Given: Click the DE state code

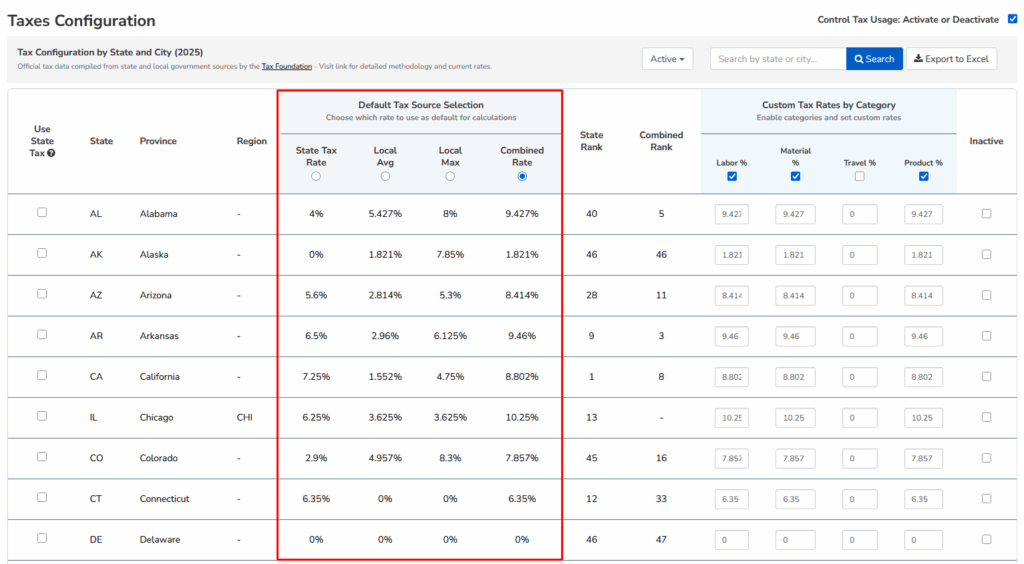Looking at the screenshot, I should pyautogui.click(x=96, y=539).
